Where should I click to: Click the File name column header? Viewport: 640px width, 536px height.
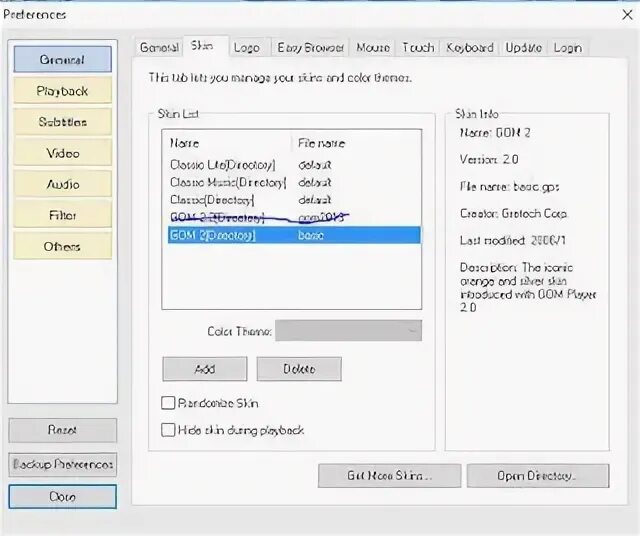tap(357, 143)
